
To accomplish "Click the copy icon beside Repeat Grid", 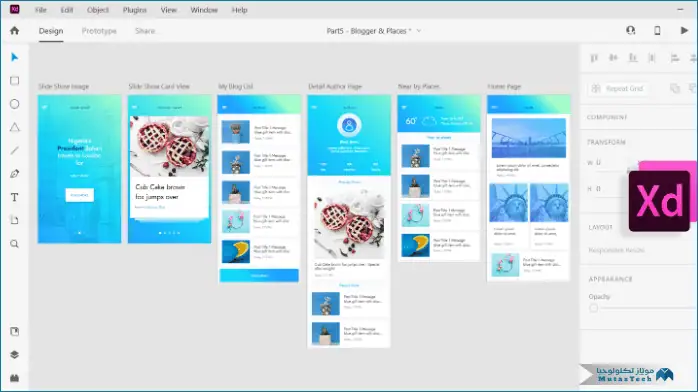I will pos(675,88).
